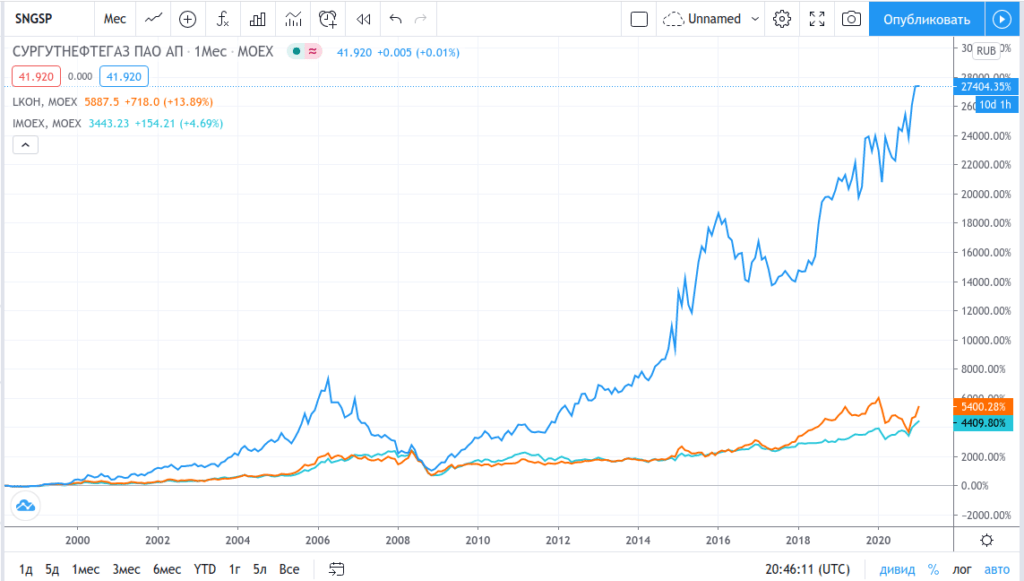Undo the last chart action

click(x=395, y=18)
